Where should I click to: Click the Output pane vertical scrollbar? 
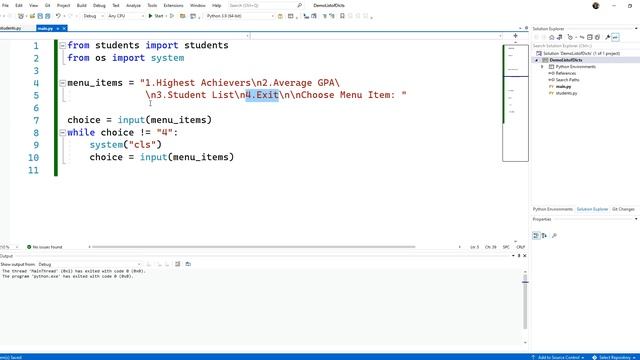[525, 301]
